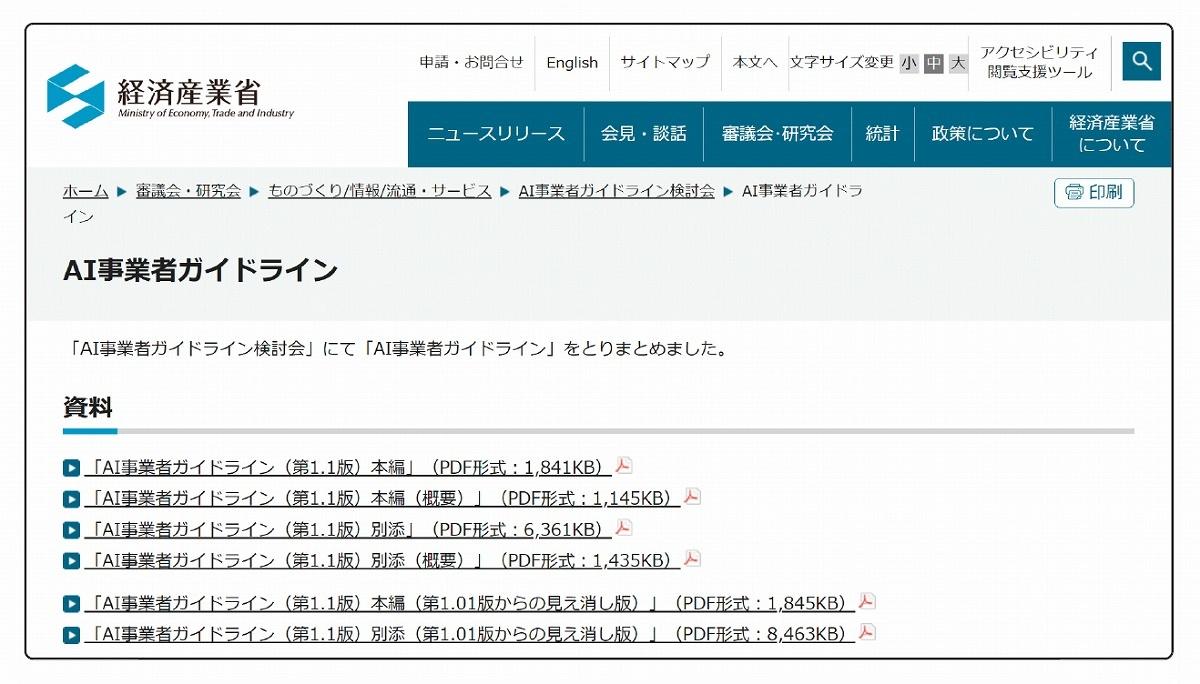The image size is (1200, 684).
Task: Set text size to medium (中)
Action: pyautogui.click(x=933, y=63)
